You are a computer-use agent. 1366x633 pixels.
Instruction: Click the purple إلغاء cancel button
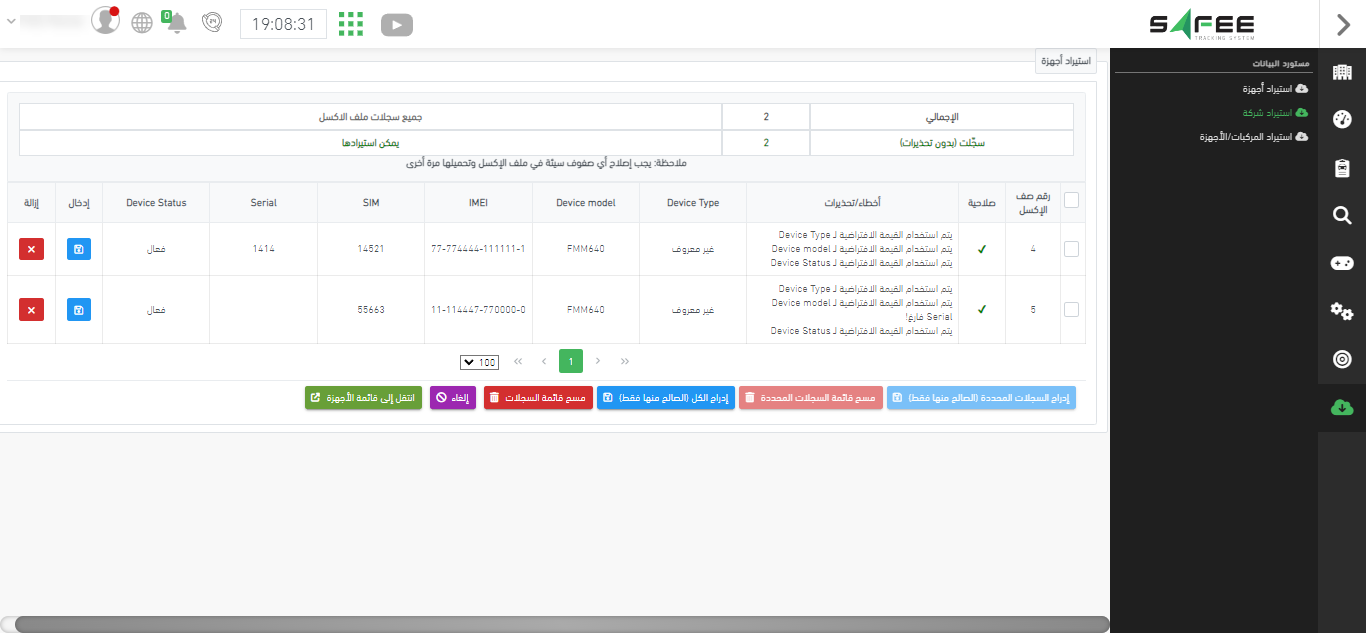[453, 398]
